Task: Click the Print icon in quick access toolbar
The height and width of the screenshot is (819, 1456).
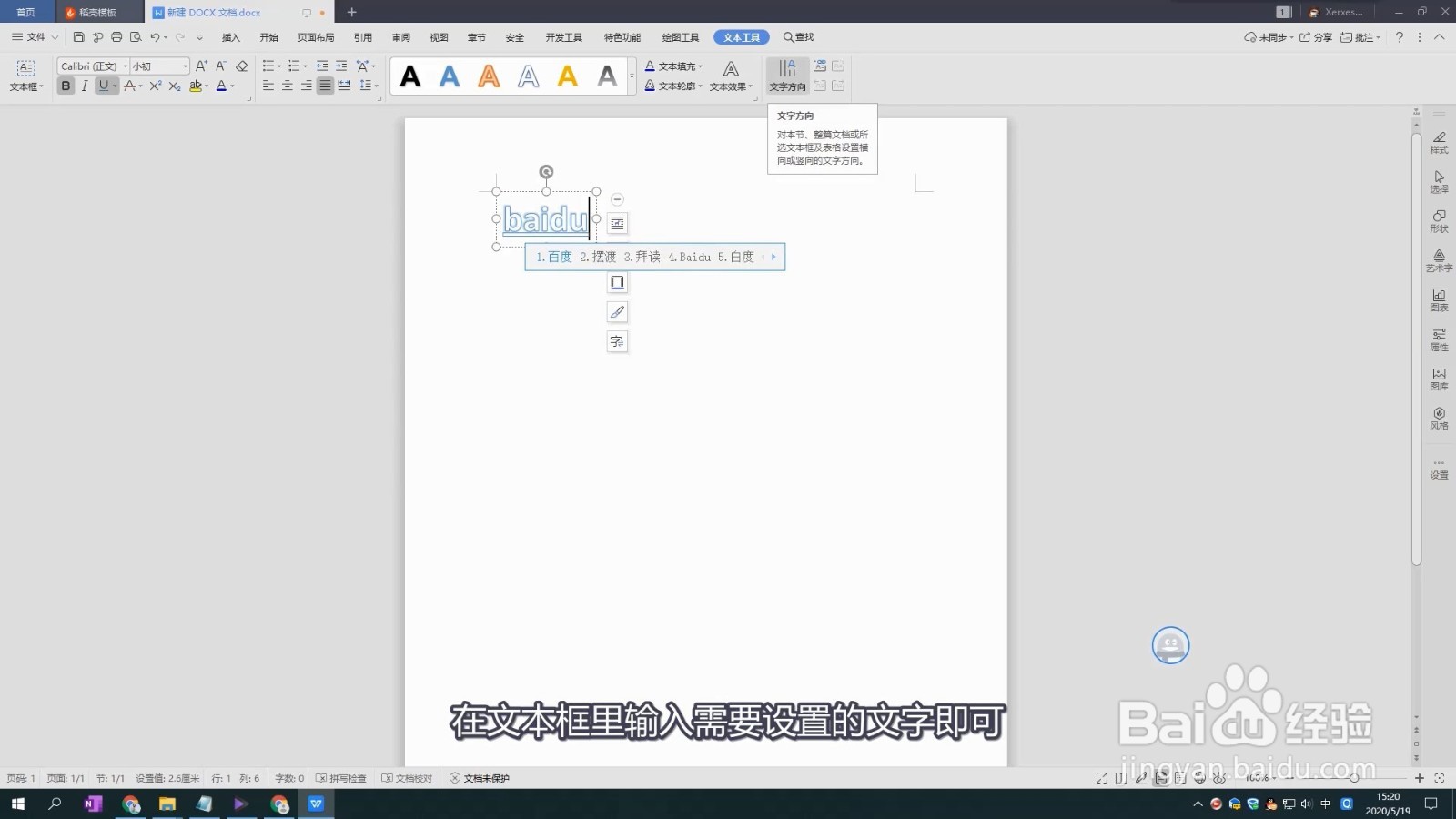Action: pyautogui.click(x=116, y=37)
